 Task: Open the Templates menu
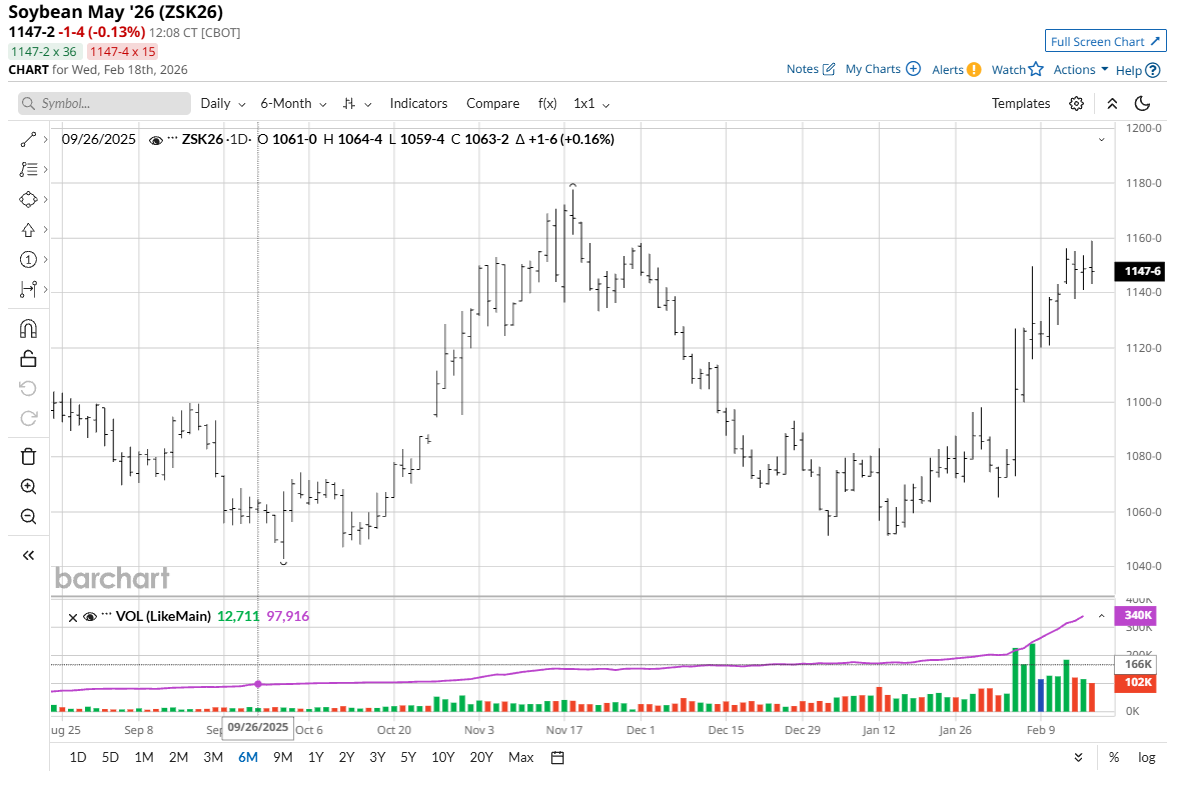[1020, 104]
